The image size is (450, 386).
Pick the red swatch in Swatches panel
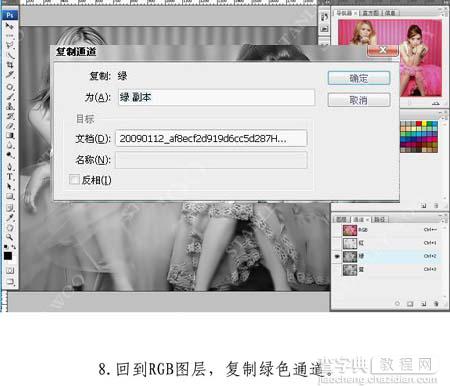point(419,124)
